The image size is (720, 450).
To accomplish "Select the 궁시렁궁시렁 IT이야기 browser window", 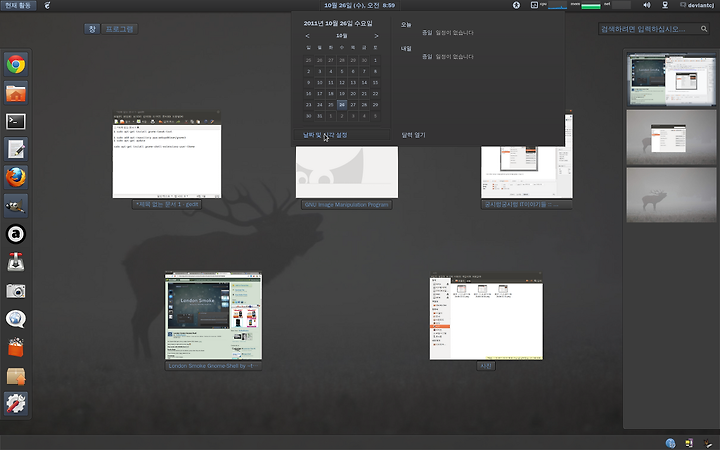I will pyautogui.click(x=527, y=172).
